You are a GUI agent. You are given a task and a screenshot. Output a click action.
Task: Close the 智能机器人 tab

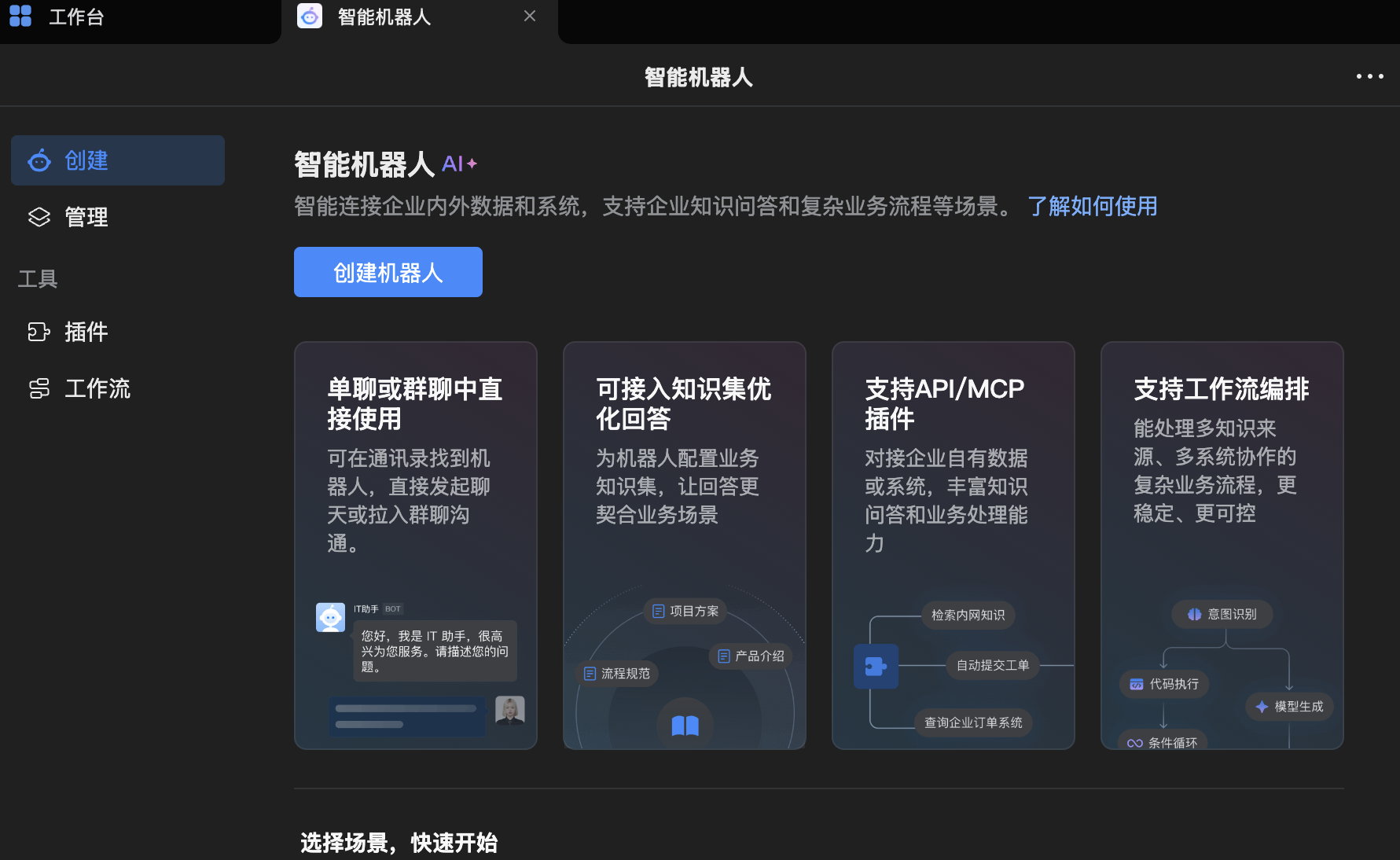(530, 16)
